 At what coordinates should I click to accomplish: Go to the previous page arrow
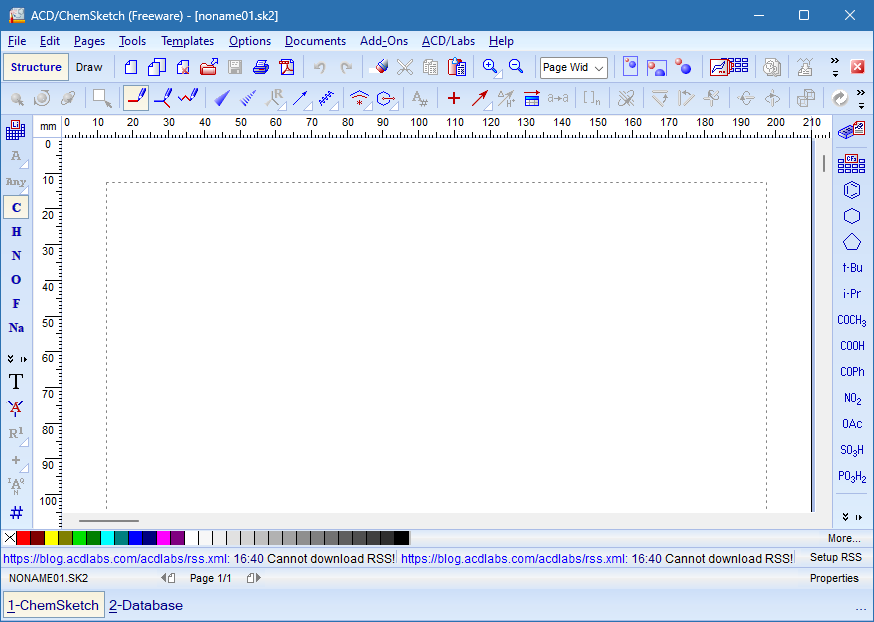(168, 578)
